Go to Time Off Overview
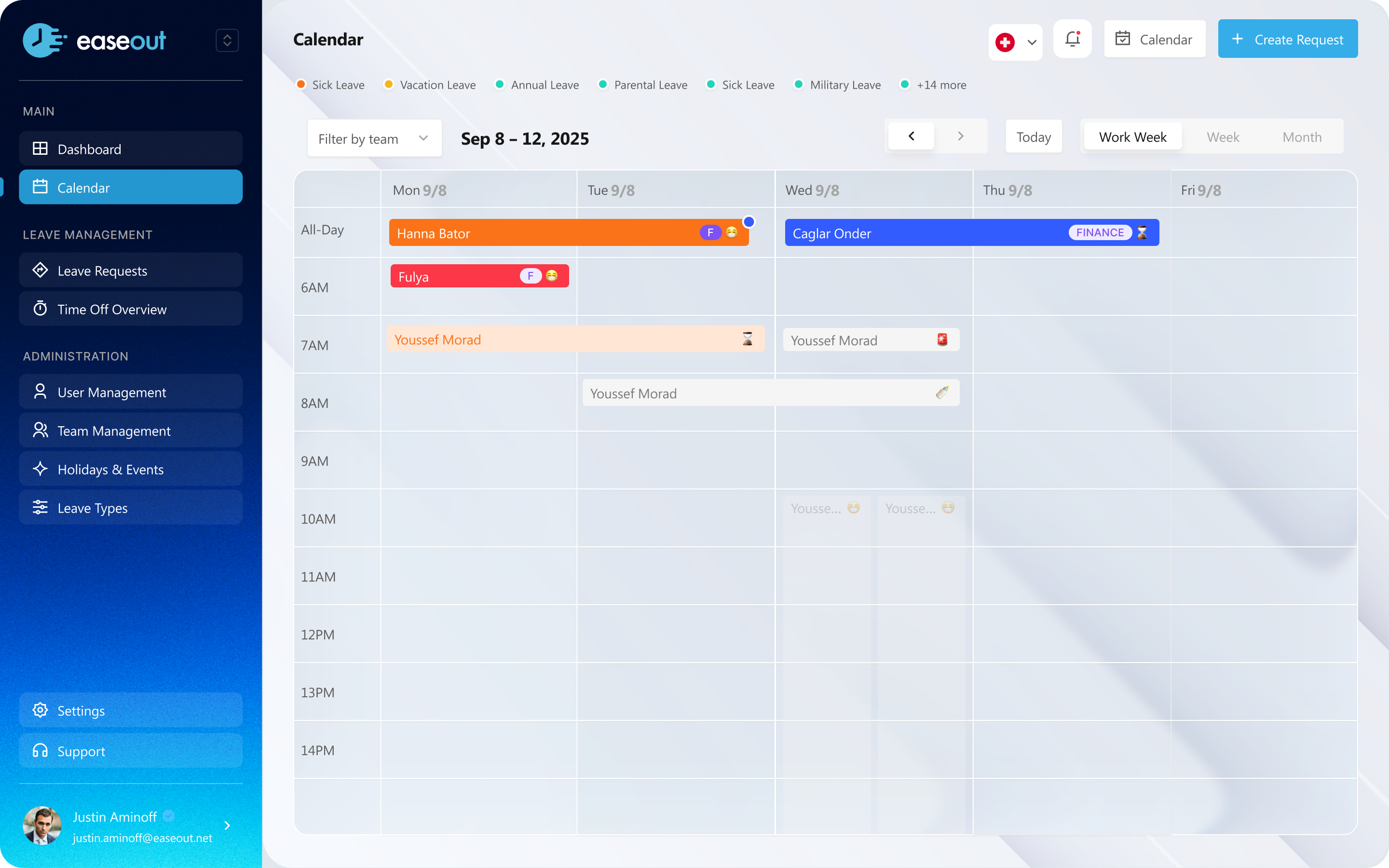Viewport: 1389px width, 868px height. coord(130,309)
